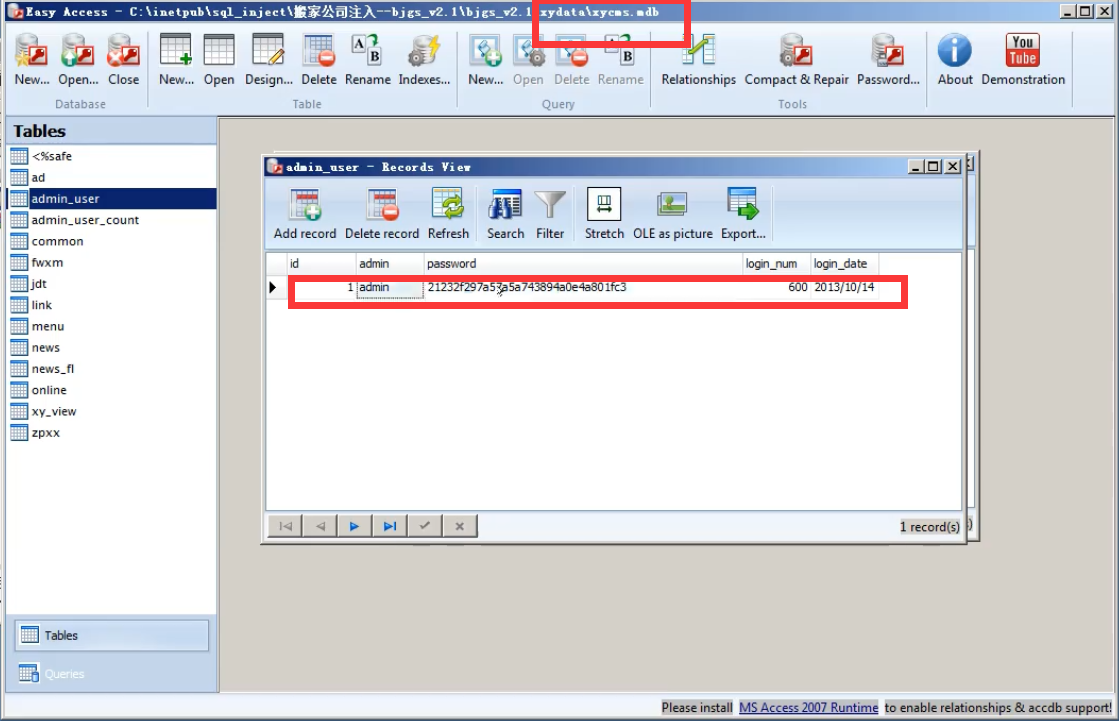This screenshot has width=1119, height=721.
Task: Jump to the last record
Action: (x=389, y=526)
